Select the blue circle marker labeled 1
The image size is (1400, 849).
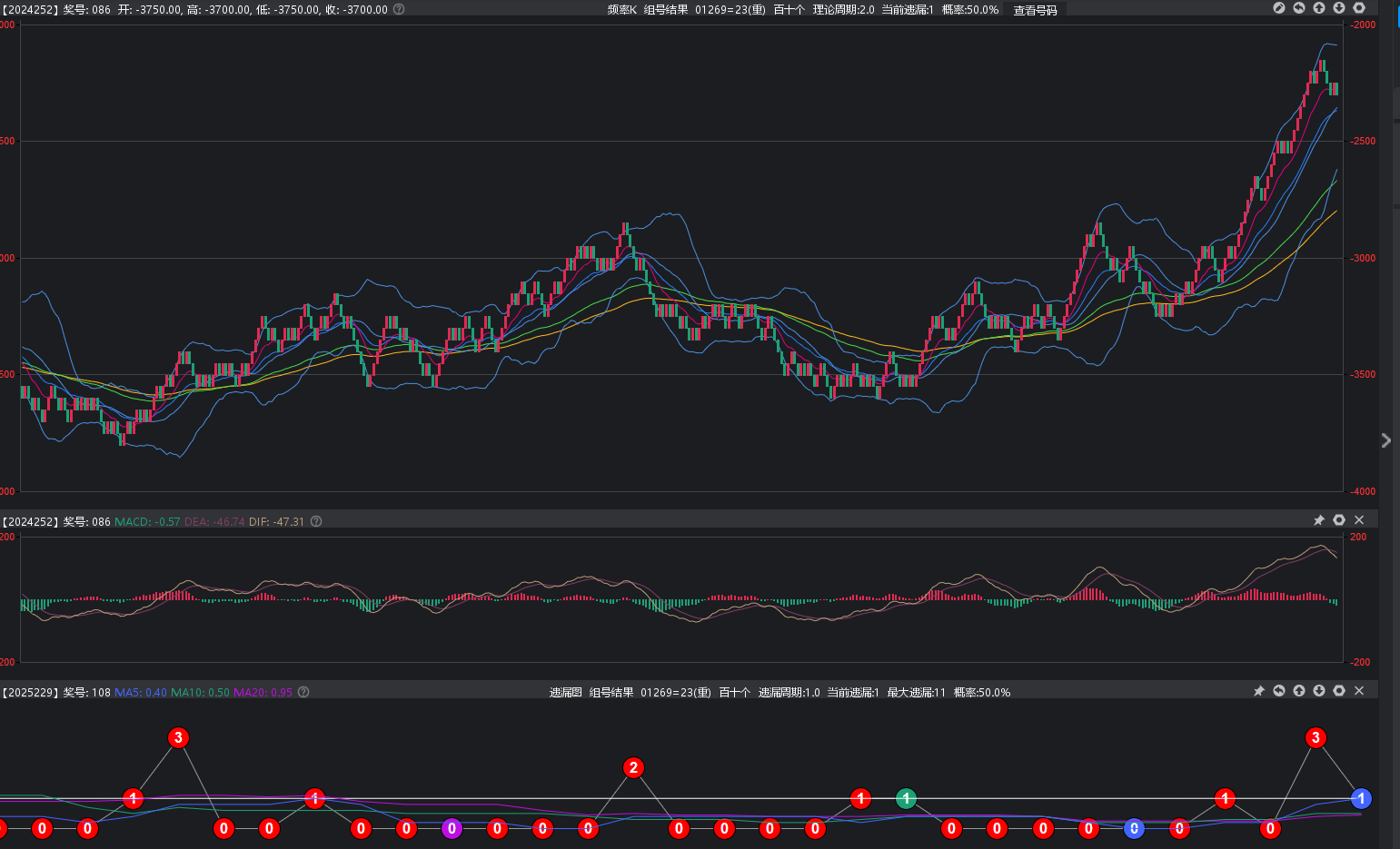click(1361, 799)
